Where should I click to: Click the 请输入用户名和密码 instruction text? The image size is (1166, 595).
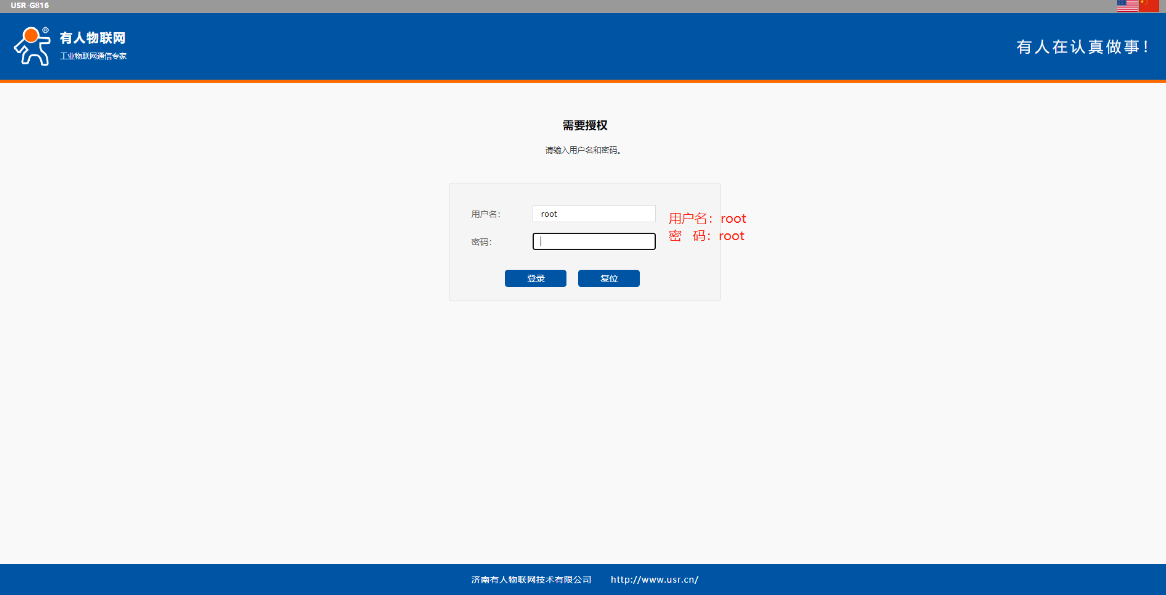(x=584, y=150)
